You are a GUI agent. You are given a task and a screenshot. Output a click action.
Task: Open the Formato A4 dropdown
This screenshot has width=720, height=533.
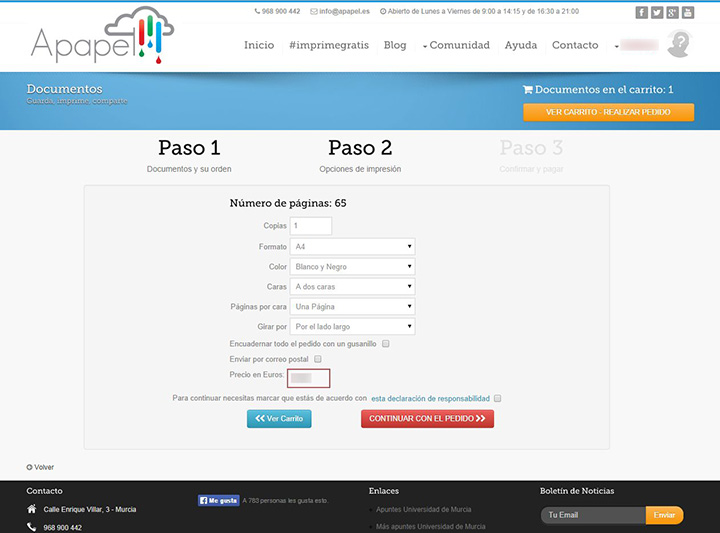coord(352,247)
